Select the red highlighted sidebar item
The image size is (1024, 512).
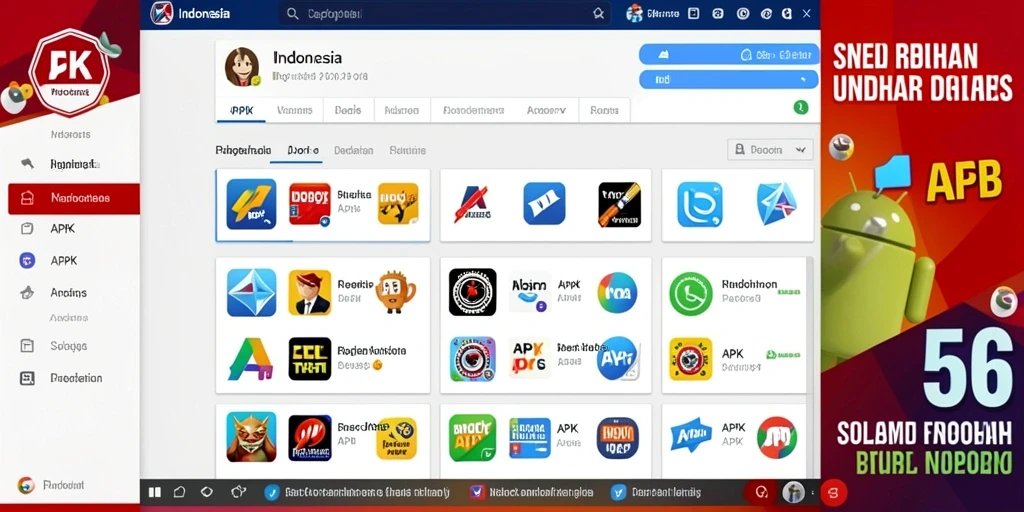[x=74, y=199]
